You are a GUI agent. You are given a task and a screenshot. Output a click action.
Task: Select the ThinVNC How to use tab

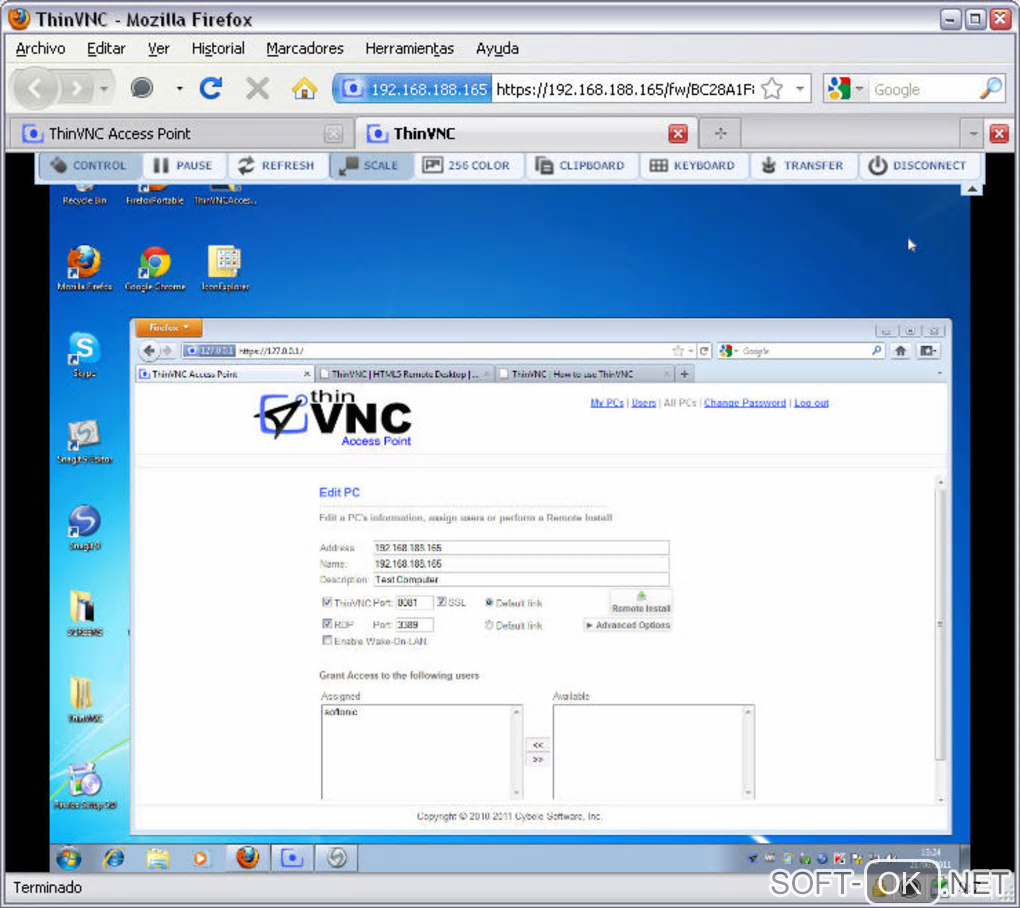(x=585, y=374)
